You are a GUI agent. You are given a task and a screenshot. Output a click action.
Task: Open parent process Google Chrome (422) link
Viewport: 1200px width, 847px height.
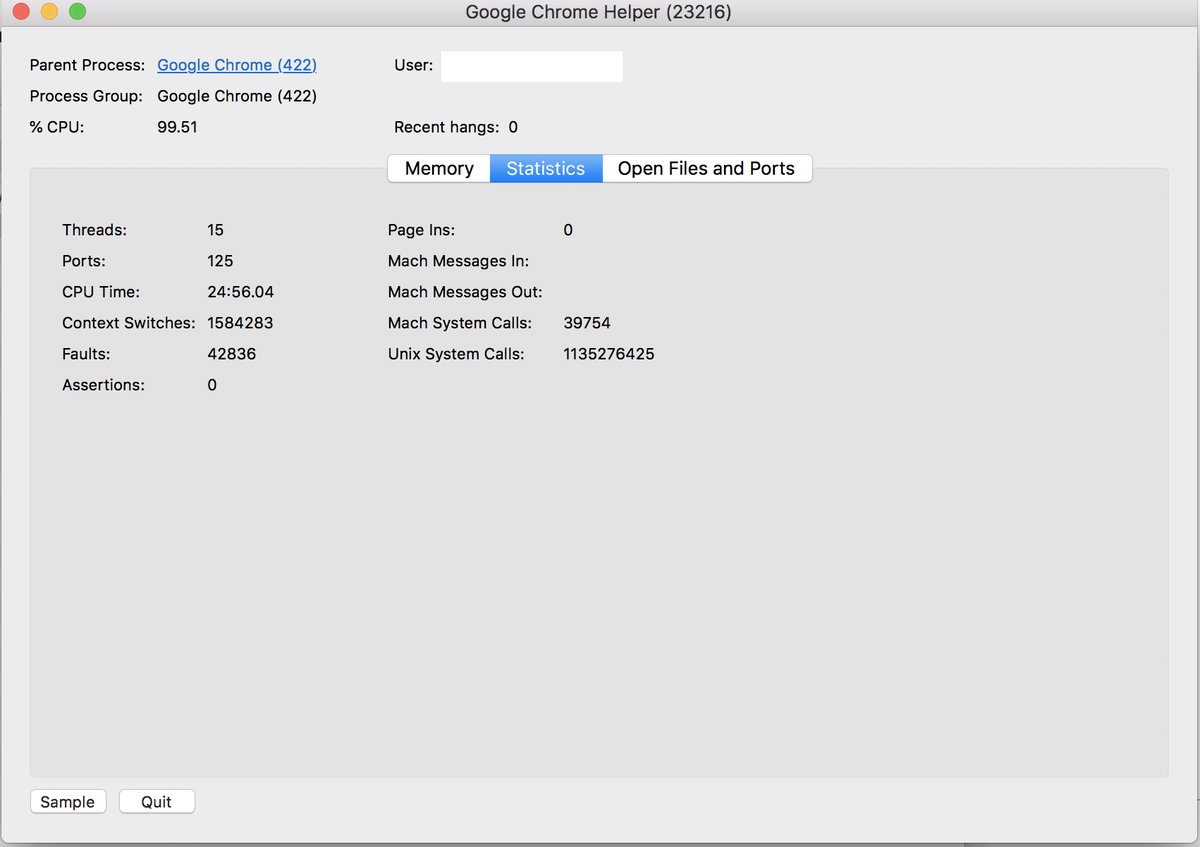[237, 65]
